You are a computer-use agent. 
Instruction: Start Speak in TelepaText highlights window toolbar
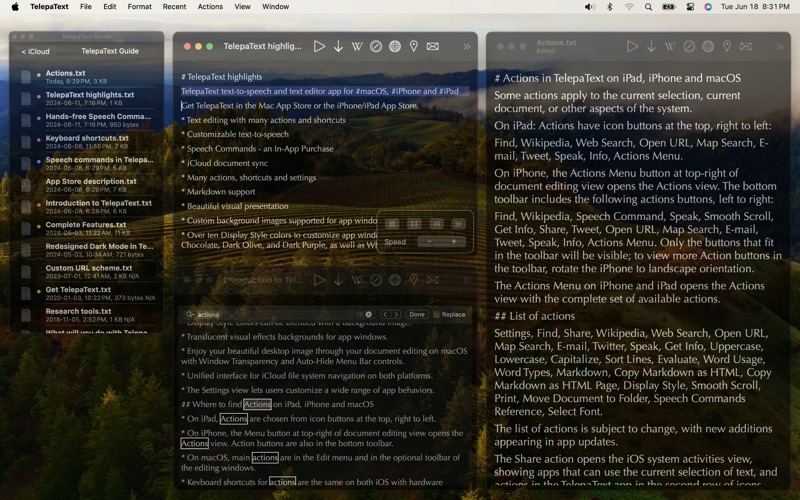pos(319,46)
